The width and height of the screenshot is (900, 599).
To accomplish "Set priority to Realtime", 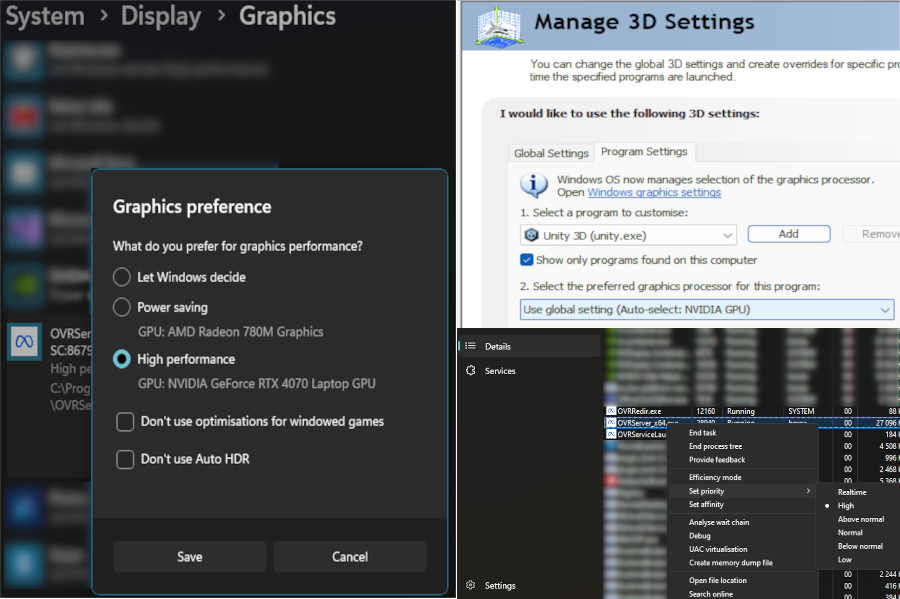I will (852, 492).
